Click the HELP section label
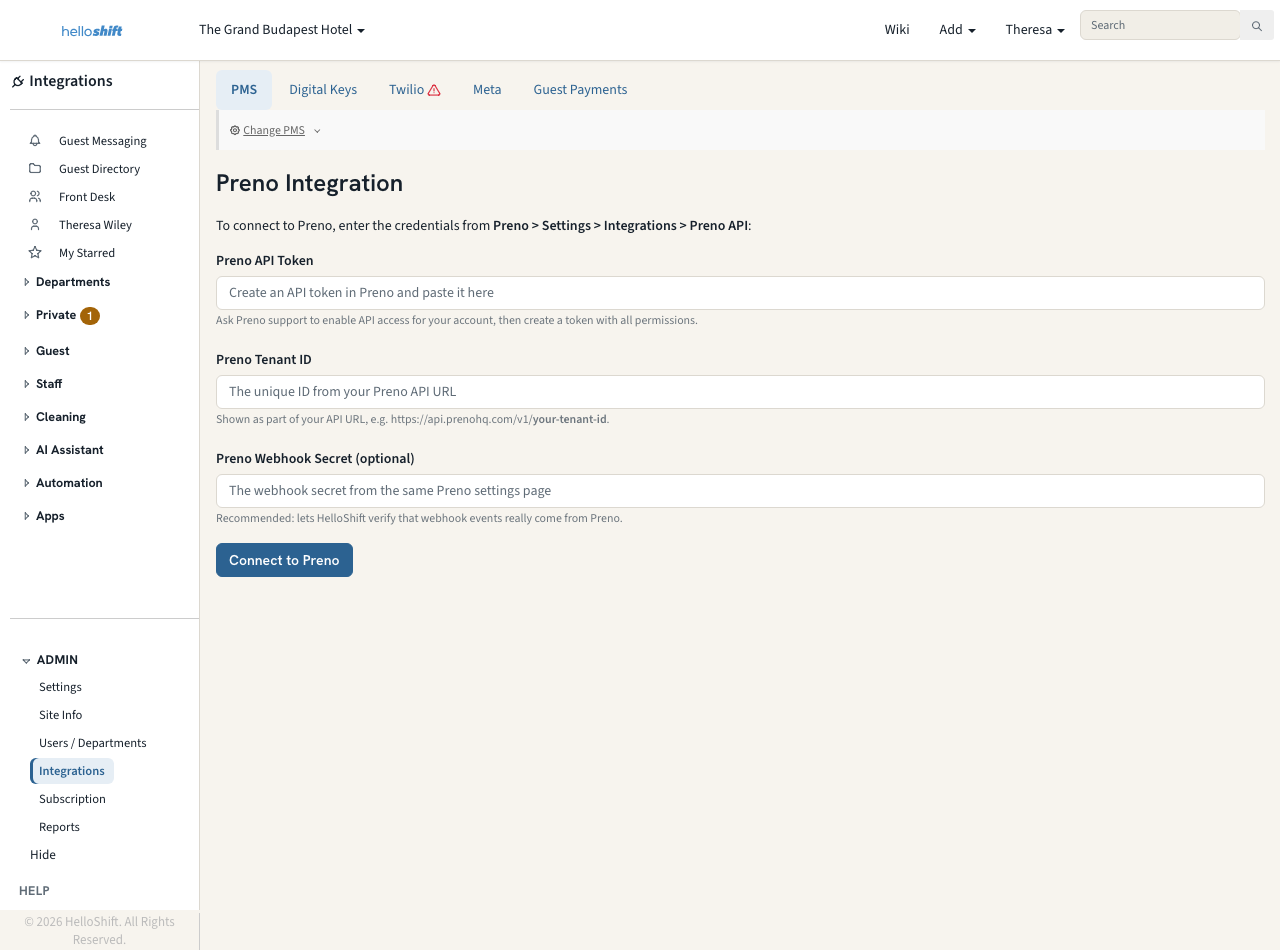Screen dimensions: 1280x950 pos(34,891)
